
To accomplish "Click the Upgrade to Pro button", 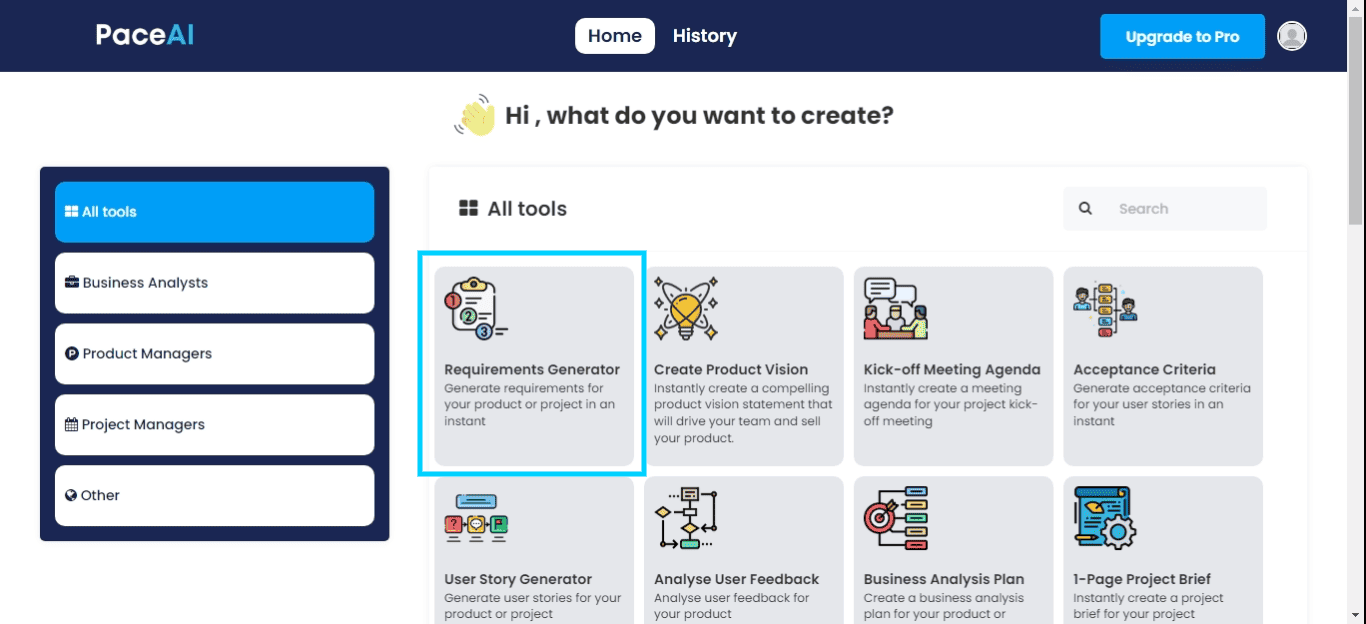I will click(x=1182, y=35).
